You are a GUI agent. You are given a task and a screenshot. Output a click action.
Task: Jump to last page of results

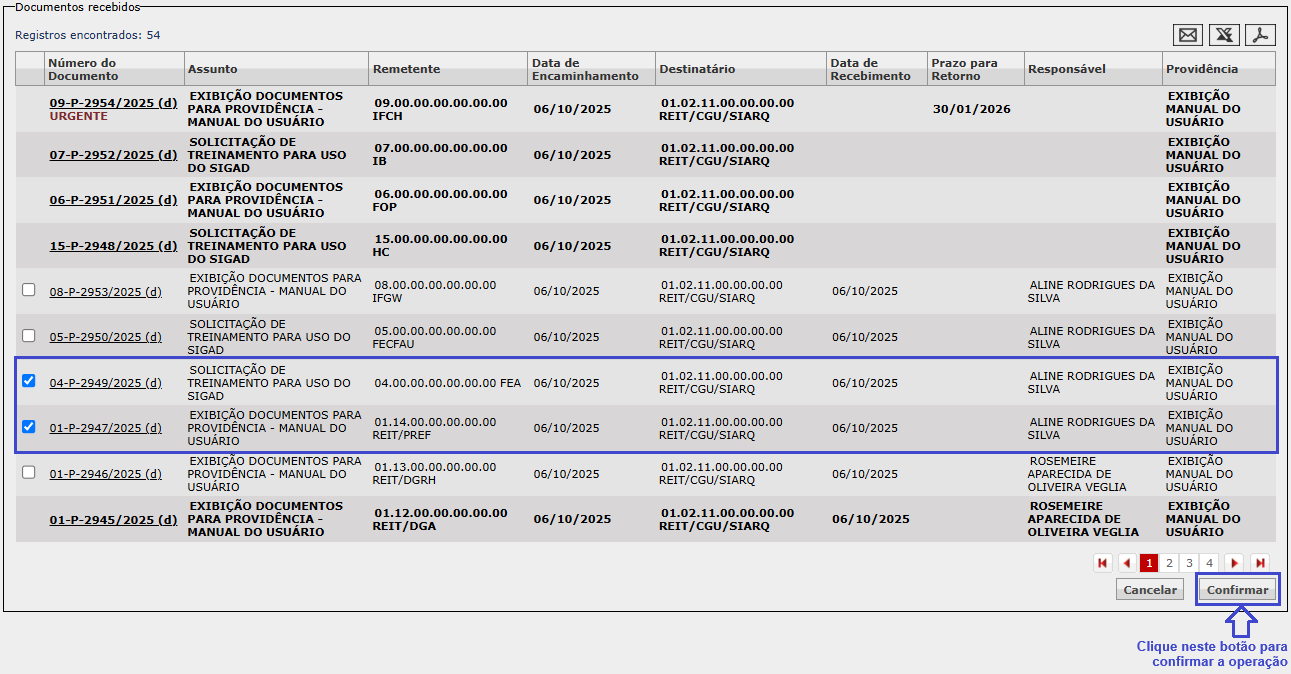(1260, 563)
